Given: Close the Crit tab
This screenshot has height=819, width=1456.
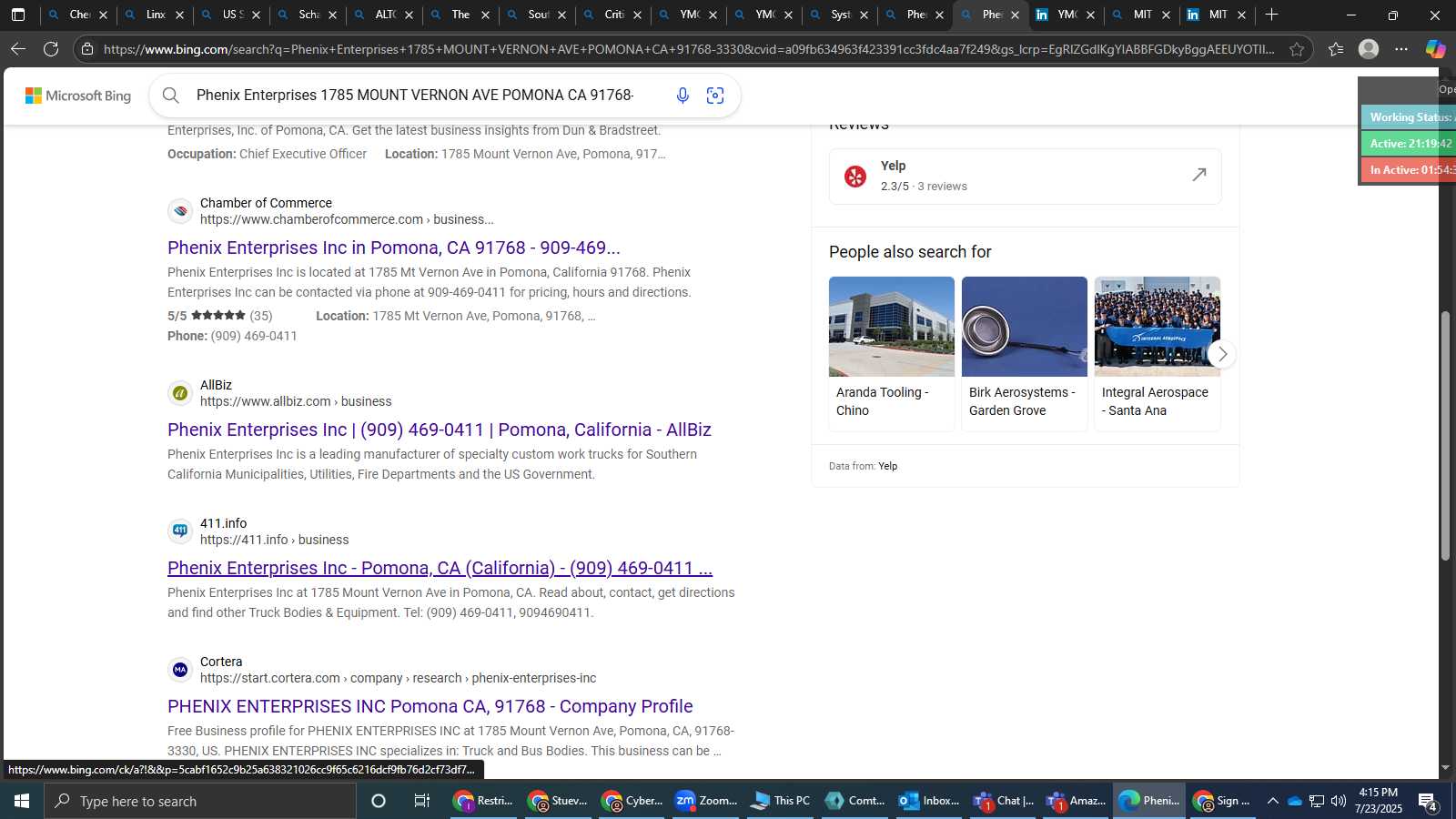Looking at the screenshot, I should click(x=637, y=15).
